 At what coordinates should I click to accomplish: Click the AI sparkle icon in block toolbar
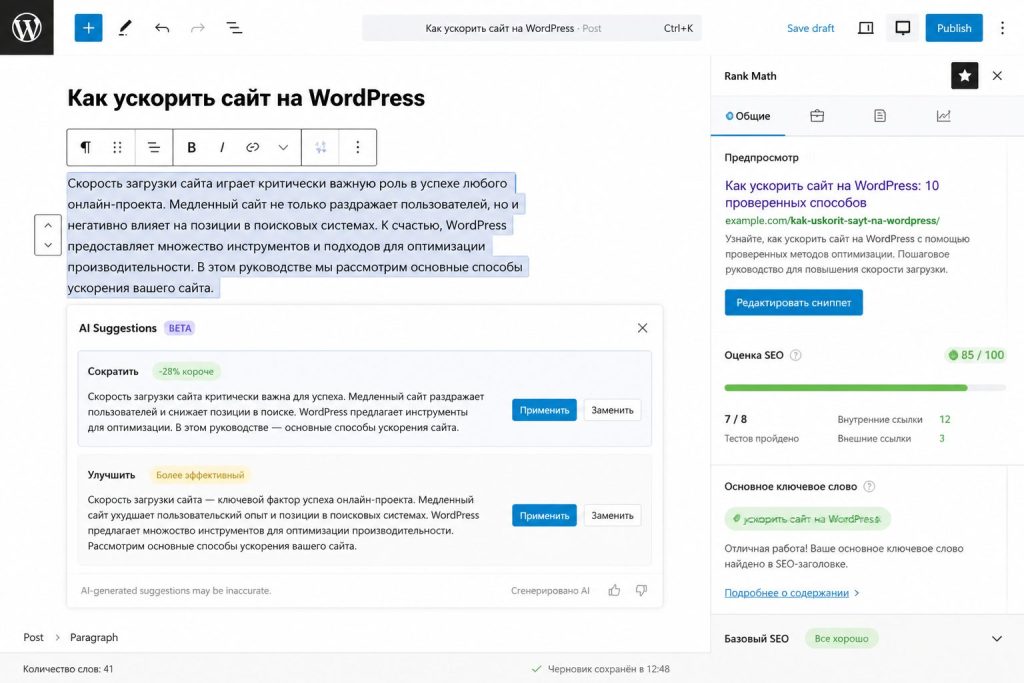click(x=321, y=147)
